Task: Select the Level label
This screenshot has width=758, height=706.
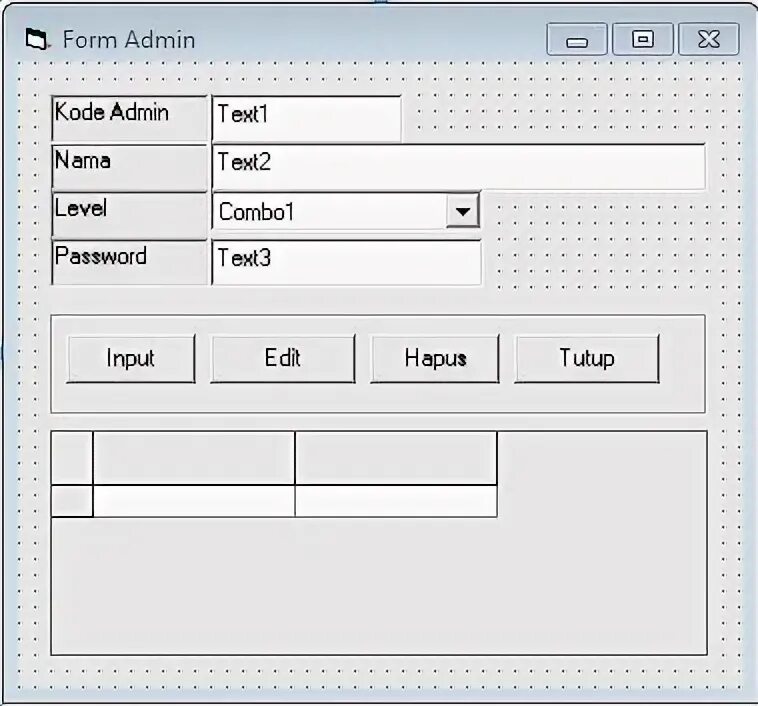Action: (x=129, y=215)
